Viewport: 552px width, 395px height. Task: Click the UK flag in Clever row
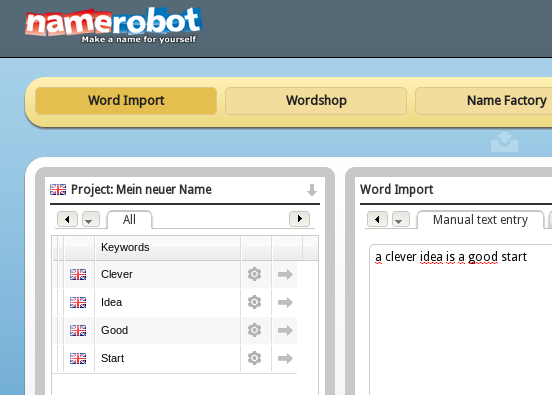coord(78,274)
